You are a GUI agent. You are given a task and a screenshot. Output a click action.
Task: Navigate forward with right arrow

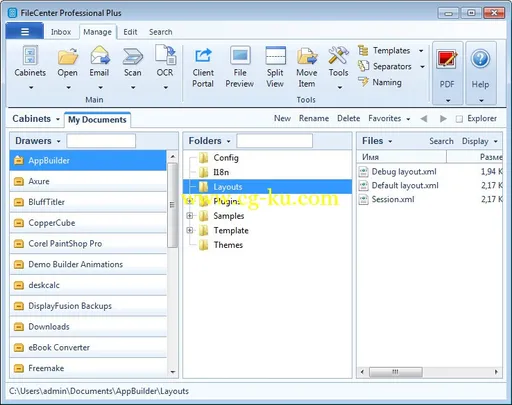click(x=443, y=119)
